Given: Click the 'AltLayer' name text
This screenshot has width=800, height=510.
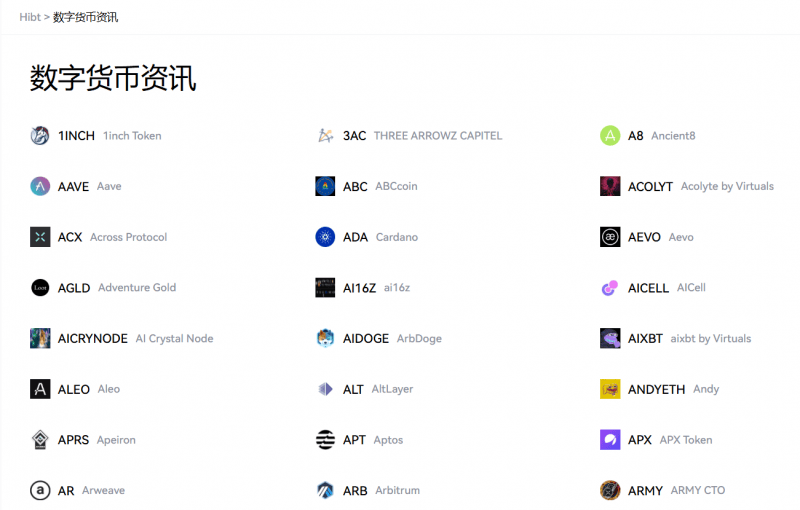Looking at the screenshot, I should coord(392,389).
